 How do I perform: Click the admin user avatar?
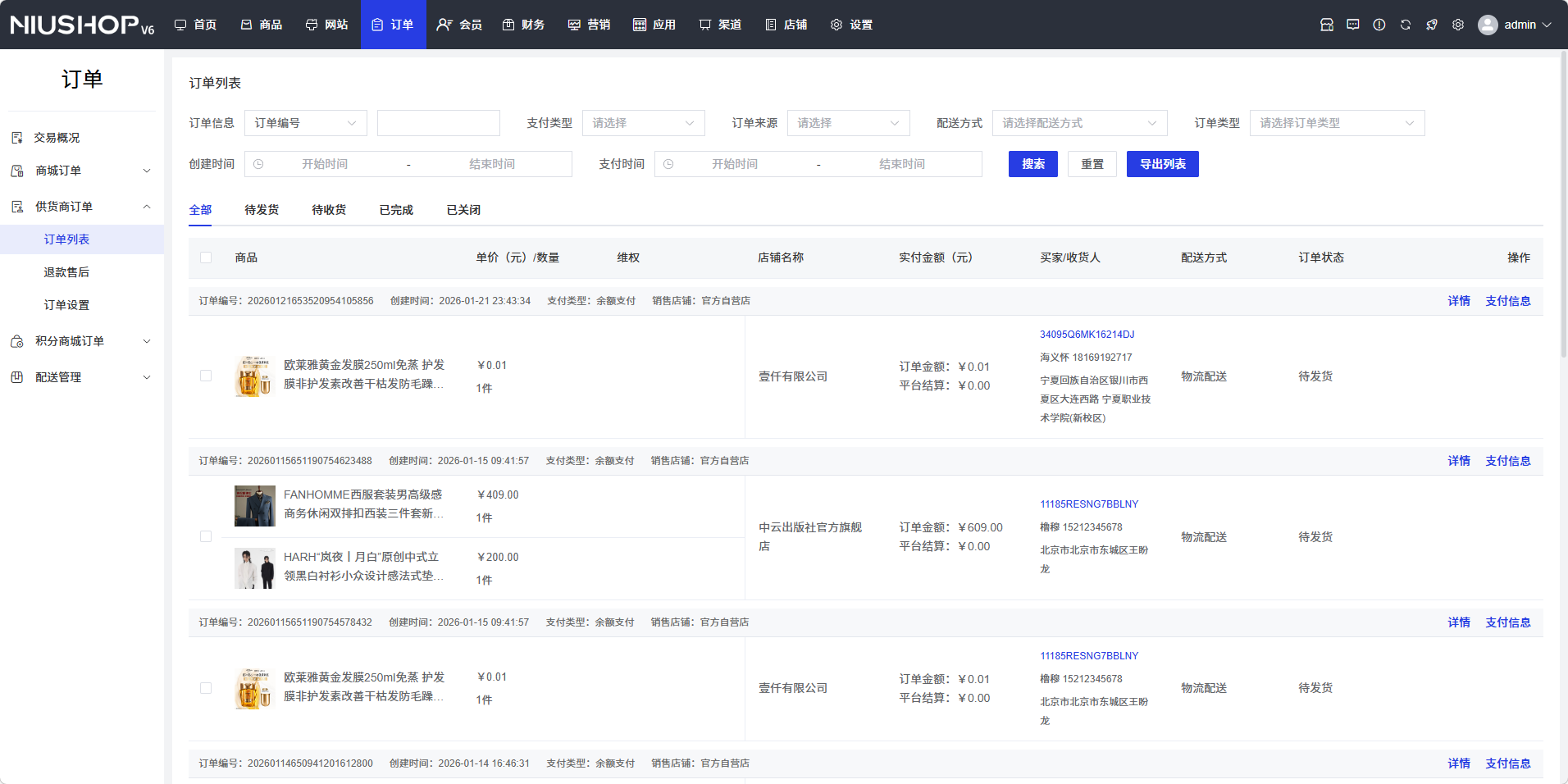tap(1487, 25)
